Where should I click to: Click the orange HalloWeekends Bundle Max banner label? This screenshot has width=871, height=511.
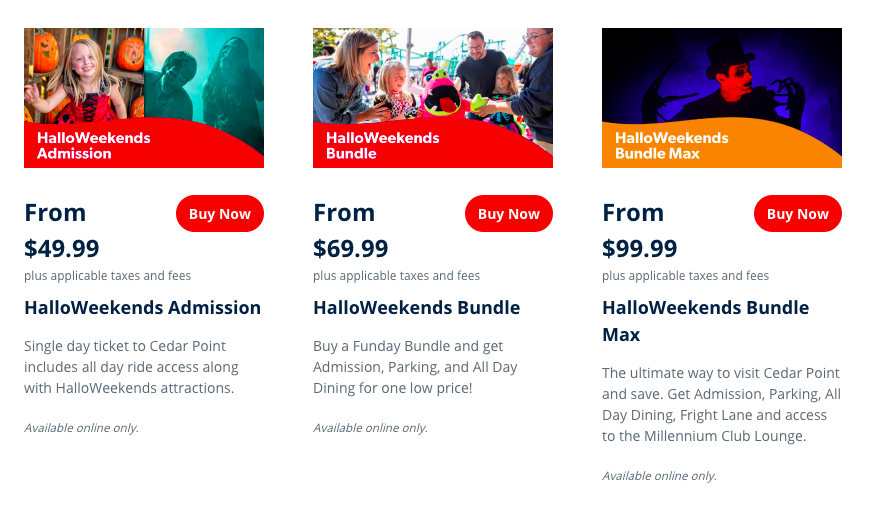coord(672,146)
